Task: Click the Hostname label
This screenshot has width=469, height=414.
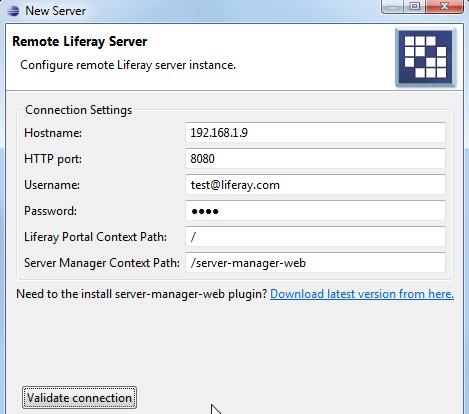Action: (53, 133)
